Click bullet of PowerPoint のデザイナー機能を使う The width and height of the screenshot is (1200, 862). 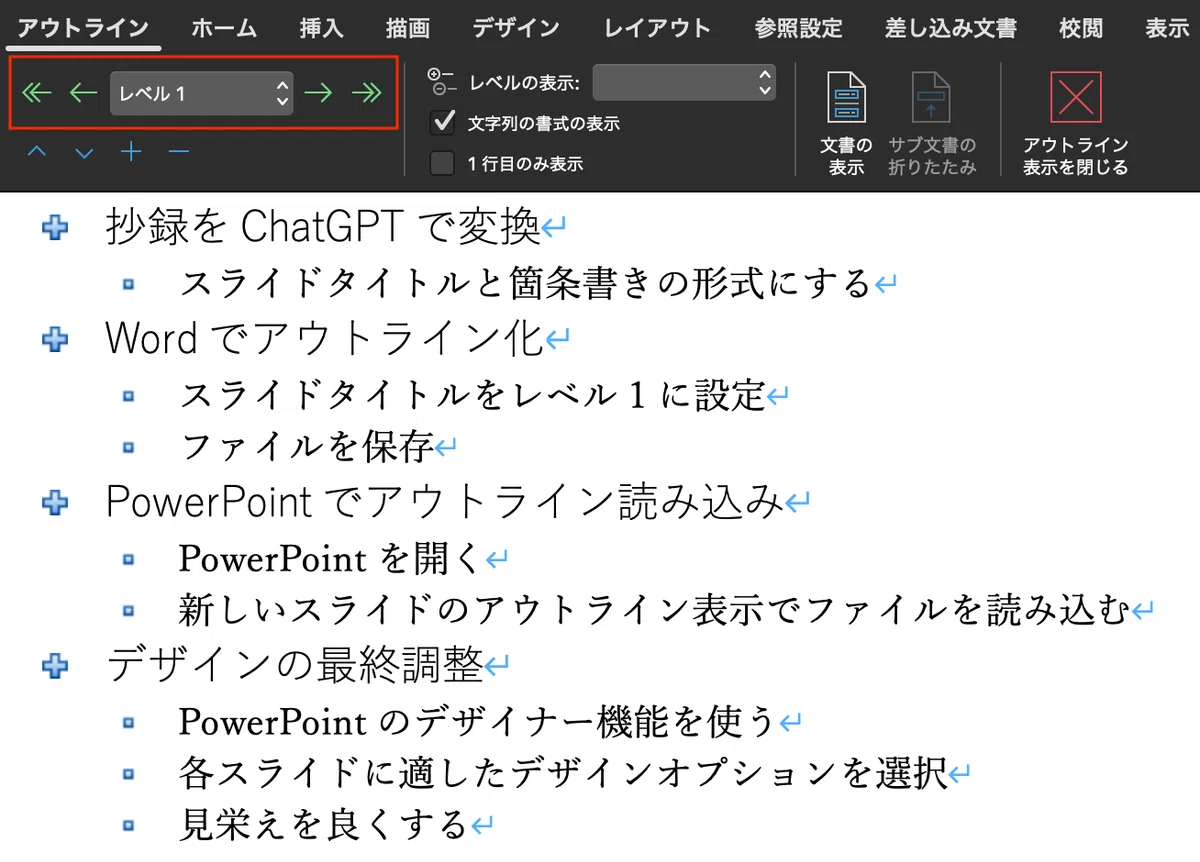127,721
